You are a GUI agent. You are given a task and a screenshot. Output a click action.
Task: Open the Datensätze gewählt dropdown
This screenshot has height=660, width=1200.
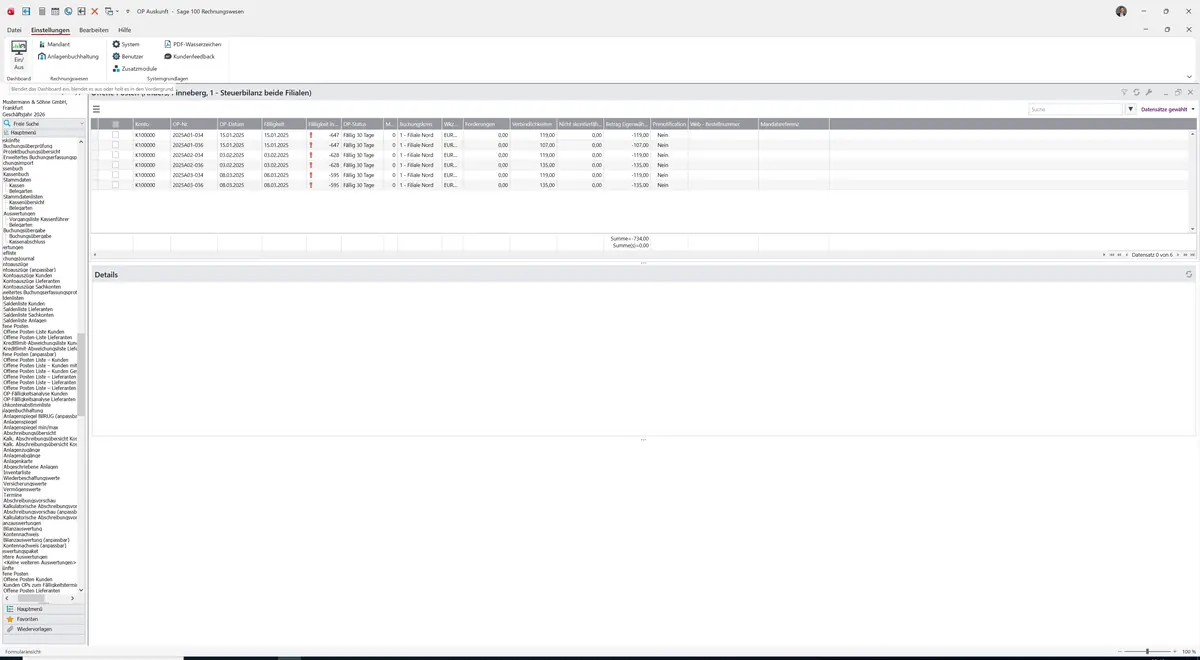pyautogui.click(x=1167, y=109)
